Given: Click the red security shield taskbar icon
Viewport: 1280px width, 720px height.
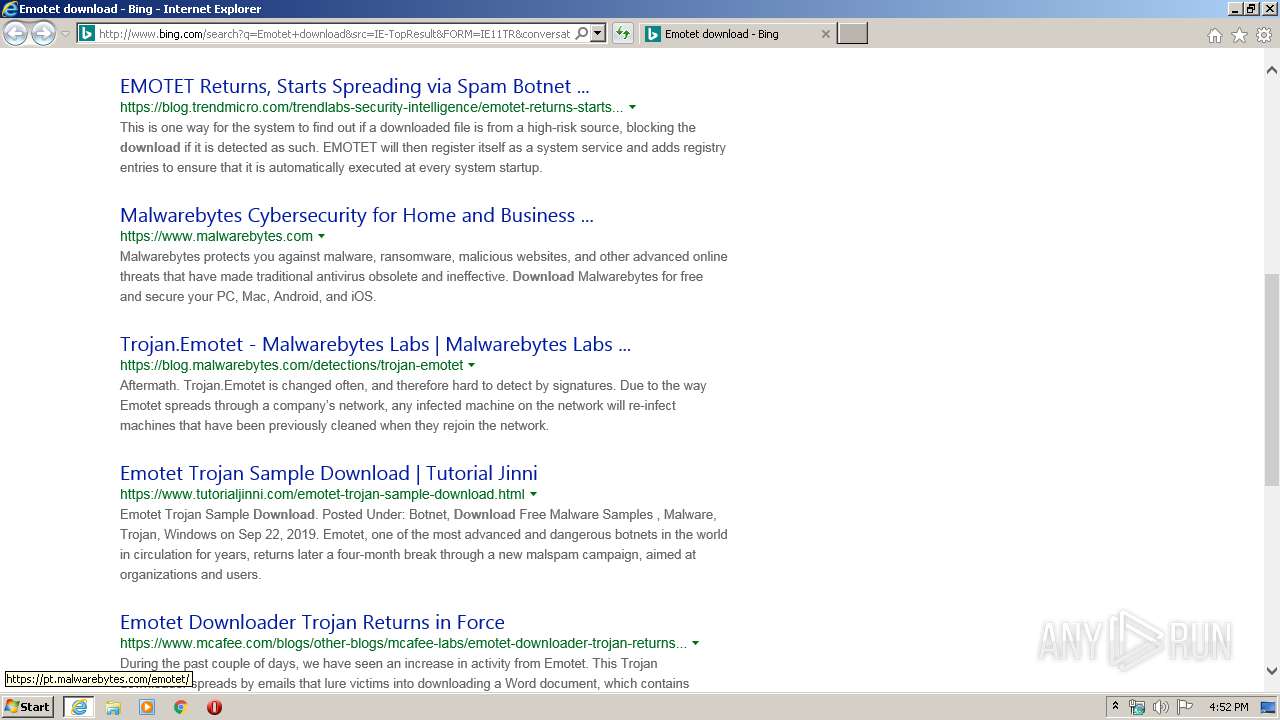Looking at the screenshot, I should tap(214, 707).
